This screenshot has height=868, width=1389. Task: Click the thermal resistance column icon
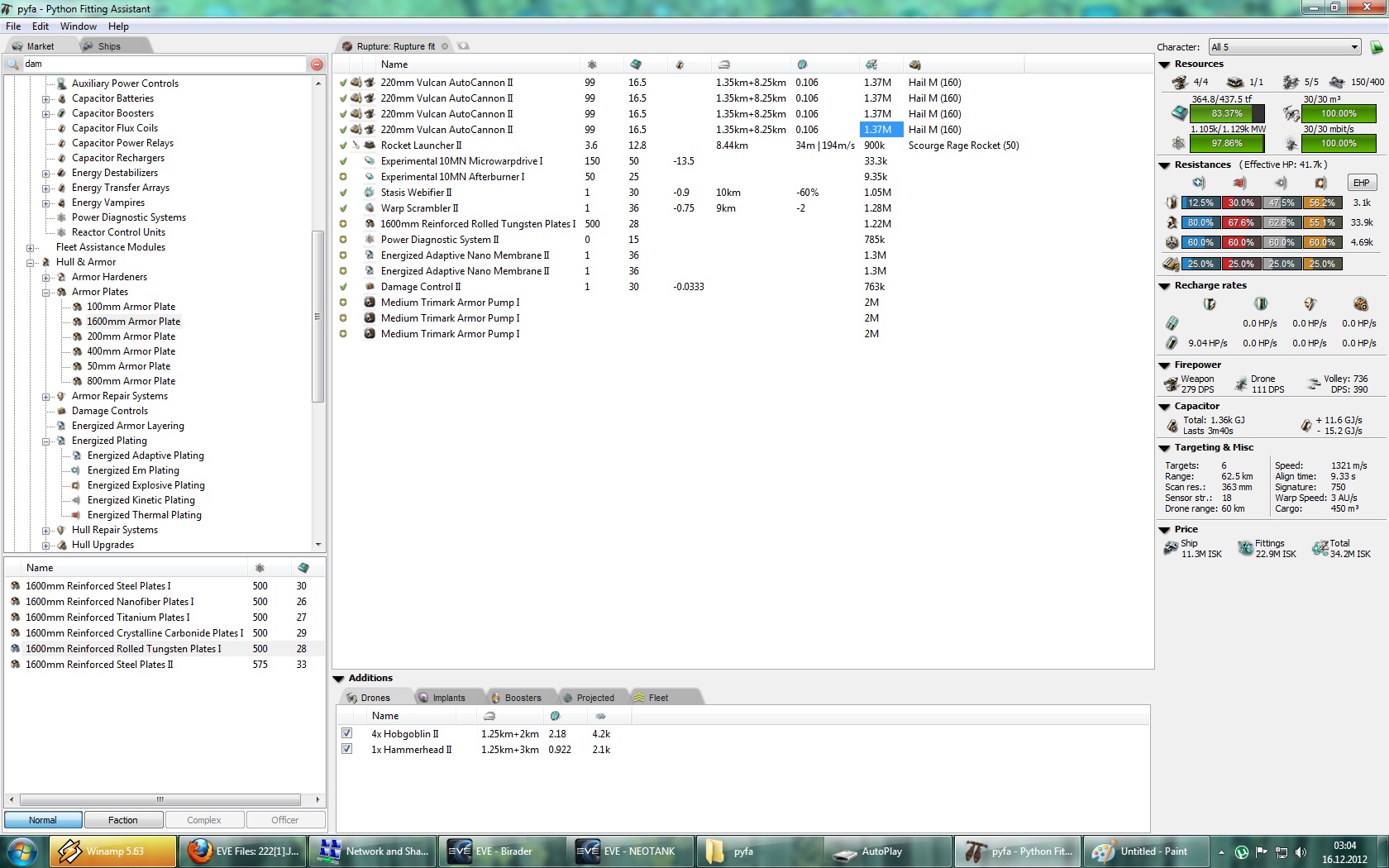pos(1239,183)
